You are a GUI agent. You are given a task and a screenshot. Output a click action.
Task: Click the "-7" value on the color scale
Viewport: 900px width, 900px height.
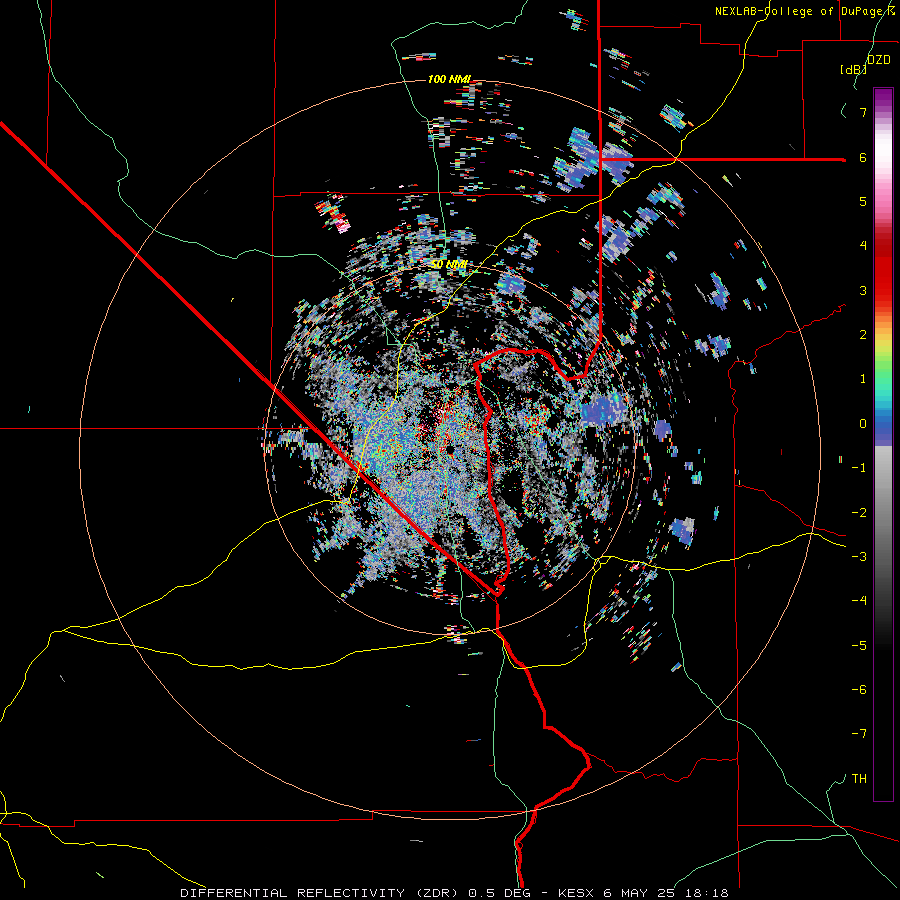pyautogui.click(x=859, y=734)
